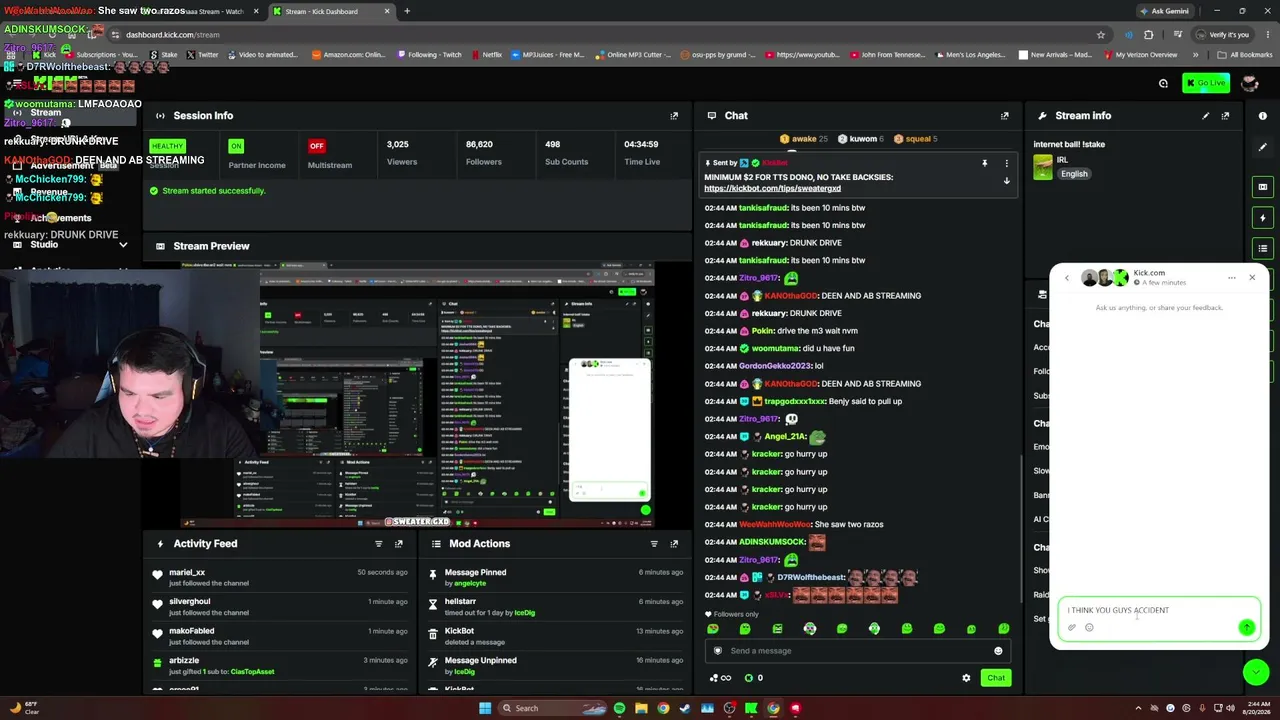This screenshot has height=720, width=1280.
Task: Open the lightning quick actions icon
Action: (1263, 218)
